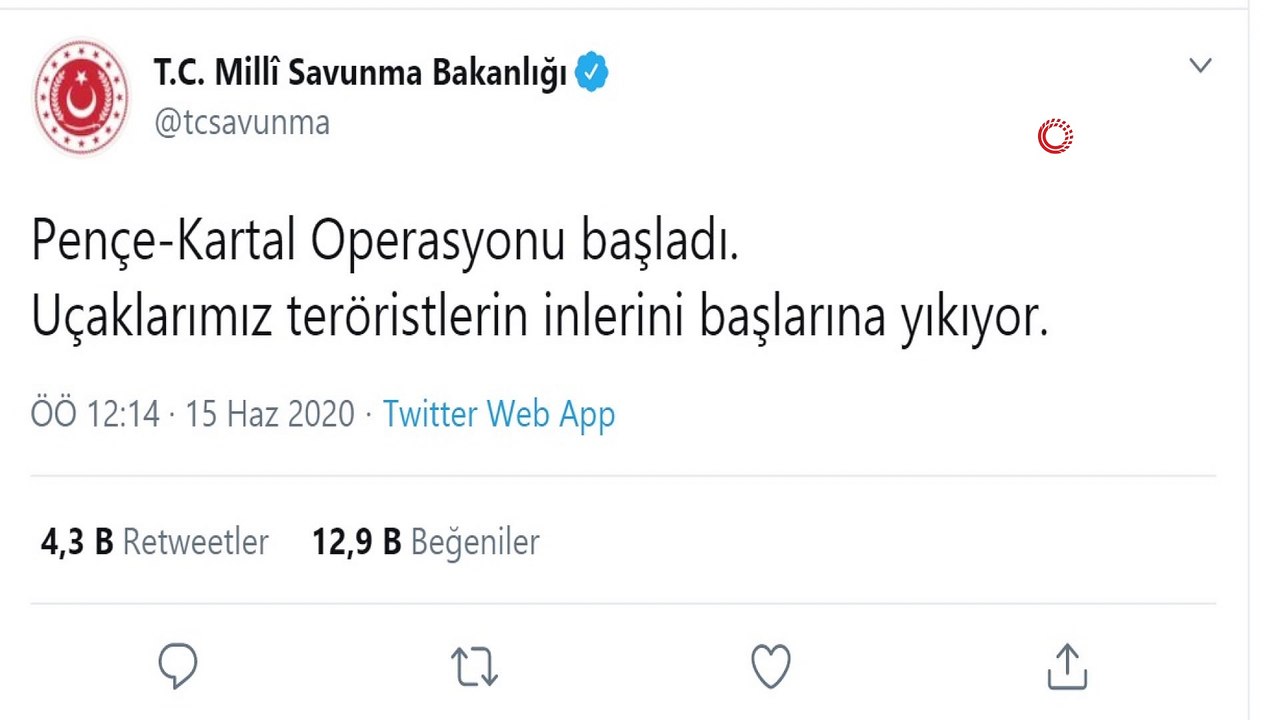Screen dimensions: 1280x720
Task: Expand the tweet options chevron
Action: pos(1200,66)
